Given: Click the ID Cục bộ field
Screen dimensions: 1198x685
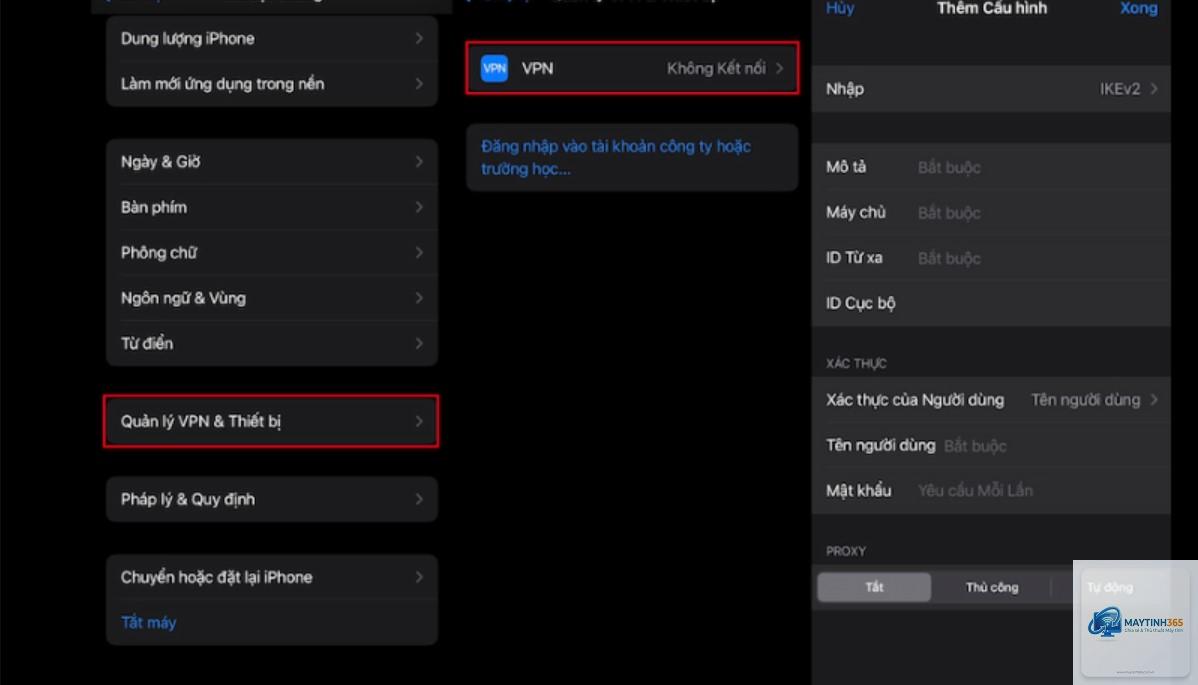Looking at the screenshot, I should [991, 303].
